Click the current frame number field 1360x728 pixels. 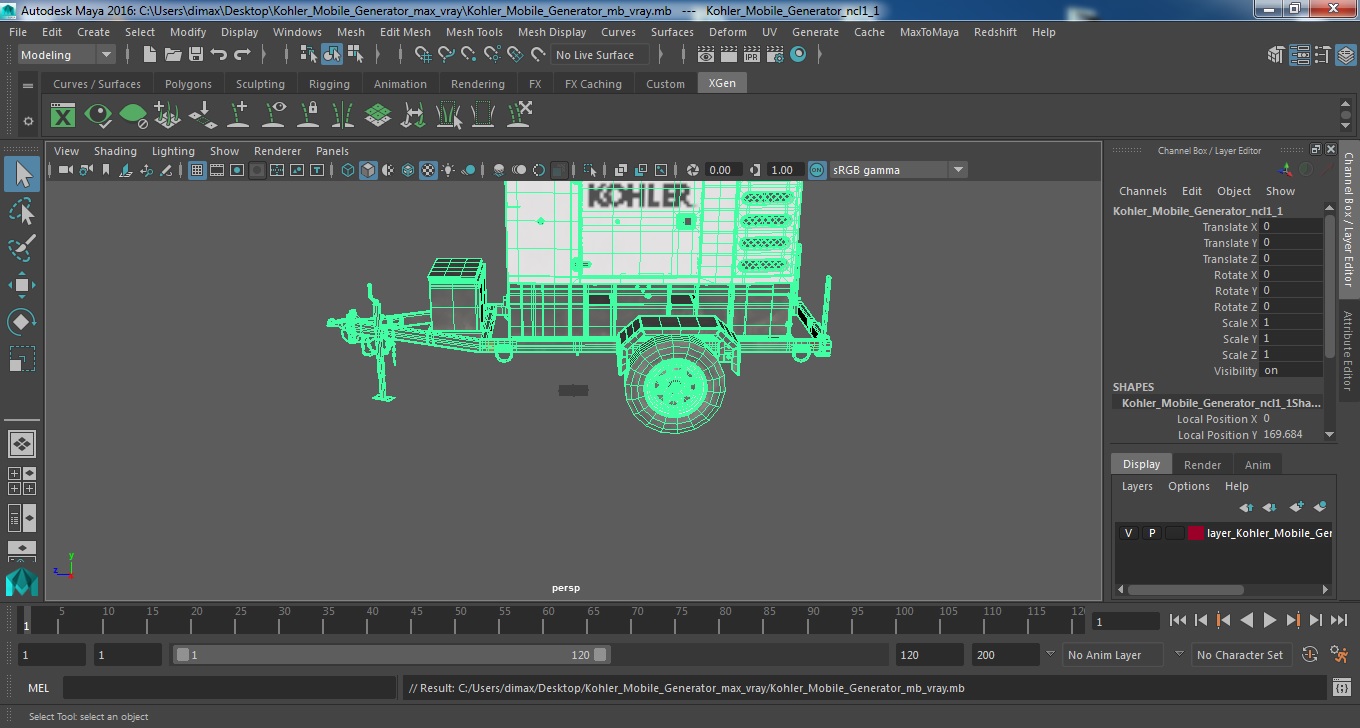click(x=1125, y=621)
